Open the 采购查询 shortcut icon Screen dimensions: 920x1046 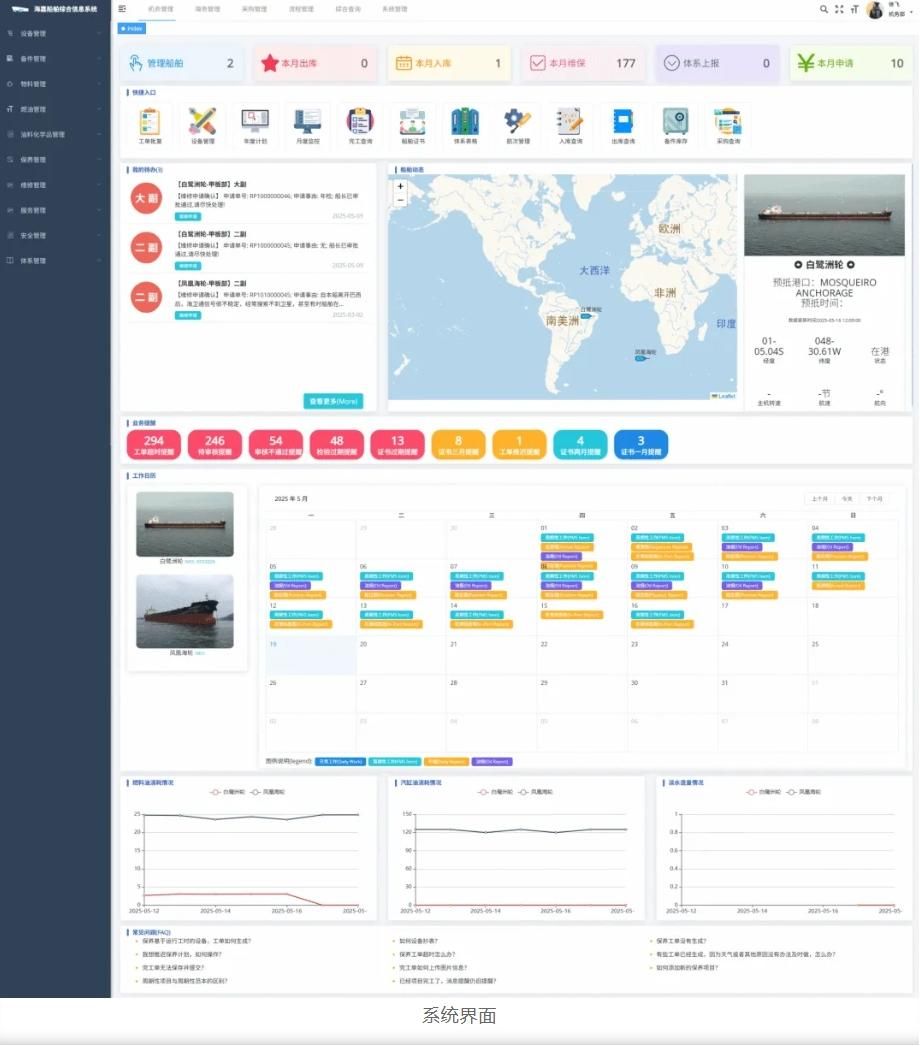[x=728, y=123]
